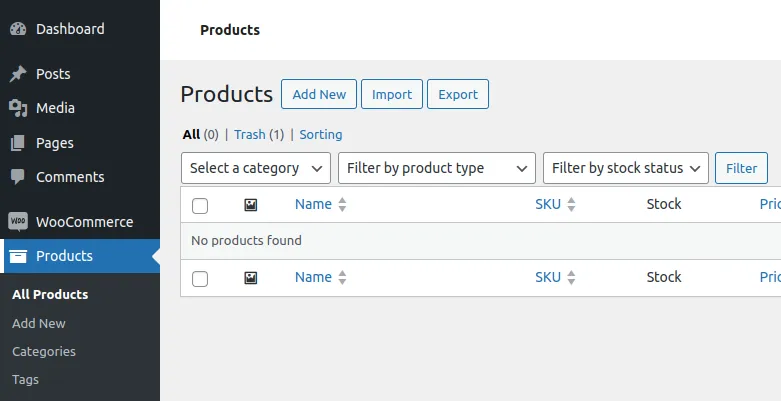Image resolution: width=781 pixels, height=401 pixels.
Task: Click the Media icon in sidebar
Action: tap(18, 108)
